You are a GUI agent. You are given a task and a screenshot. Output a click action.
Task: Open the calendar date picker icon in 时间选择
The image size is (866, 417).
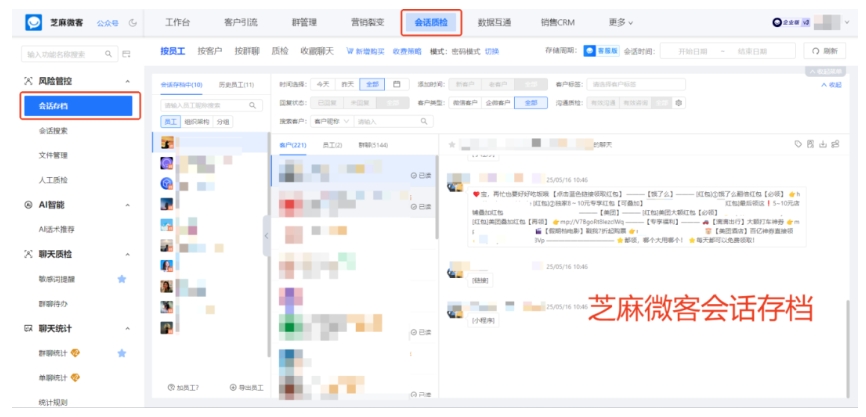click(397, 85)
